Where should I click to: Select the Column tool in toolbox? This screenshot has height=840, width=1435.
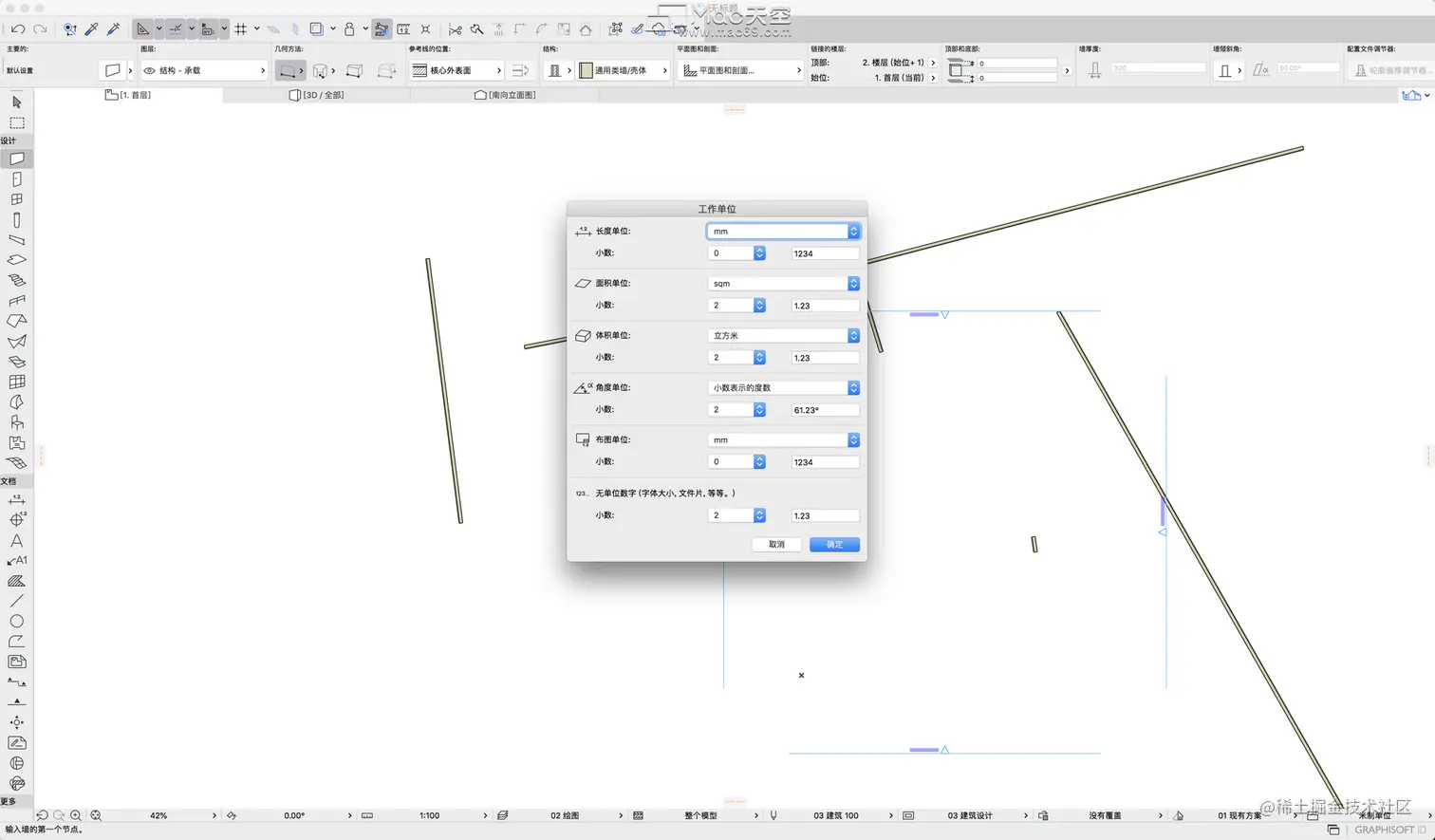[x=16, y=219]
